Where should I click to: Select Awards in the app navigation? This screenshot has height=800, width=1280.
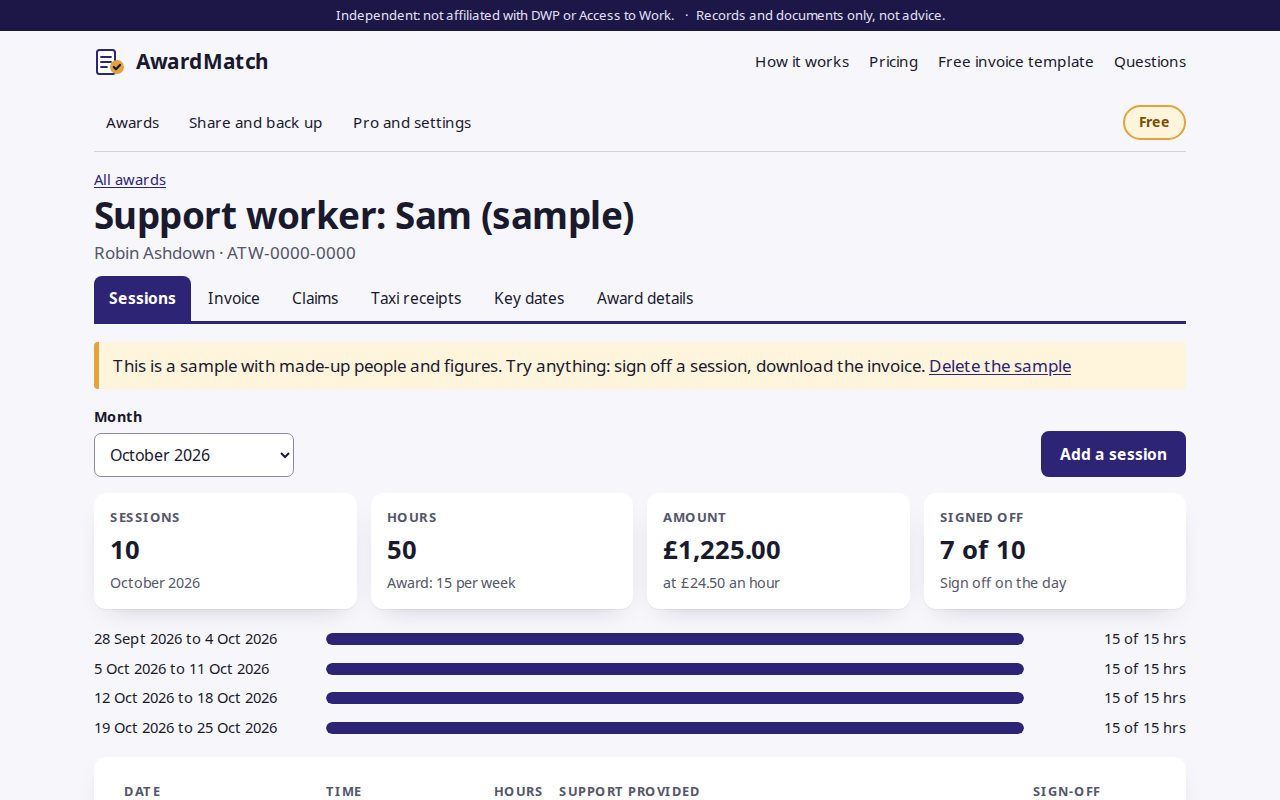(x=132, y=123)
